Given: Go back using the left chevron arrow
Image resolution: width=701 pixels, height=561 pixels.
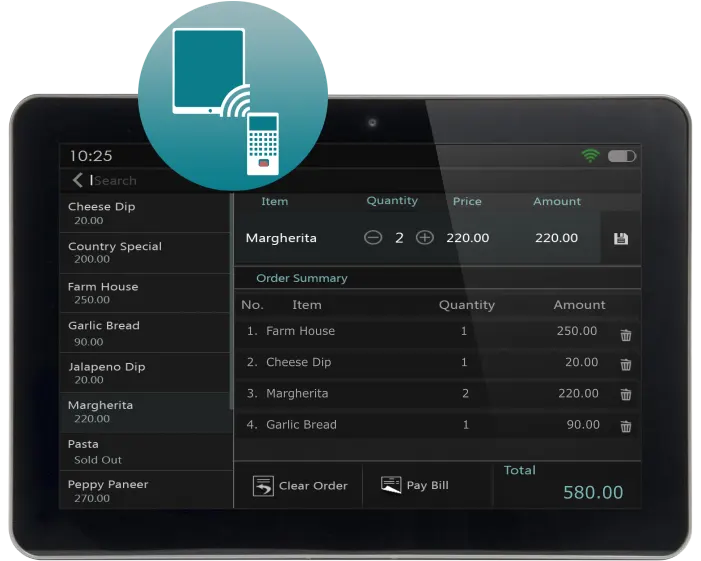Looking at the screenshot, I should click(77, 180).
